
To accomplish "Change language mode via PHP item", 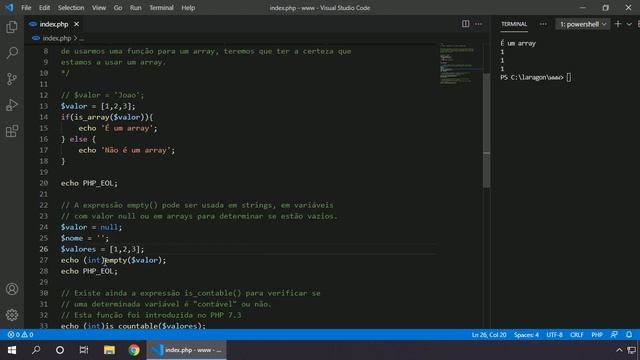I will 597,335.
